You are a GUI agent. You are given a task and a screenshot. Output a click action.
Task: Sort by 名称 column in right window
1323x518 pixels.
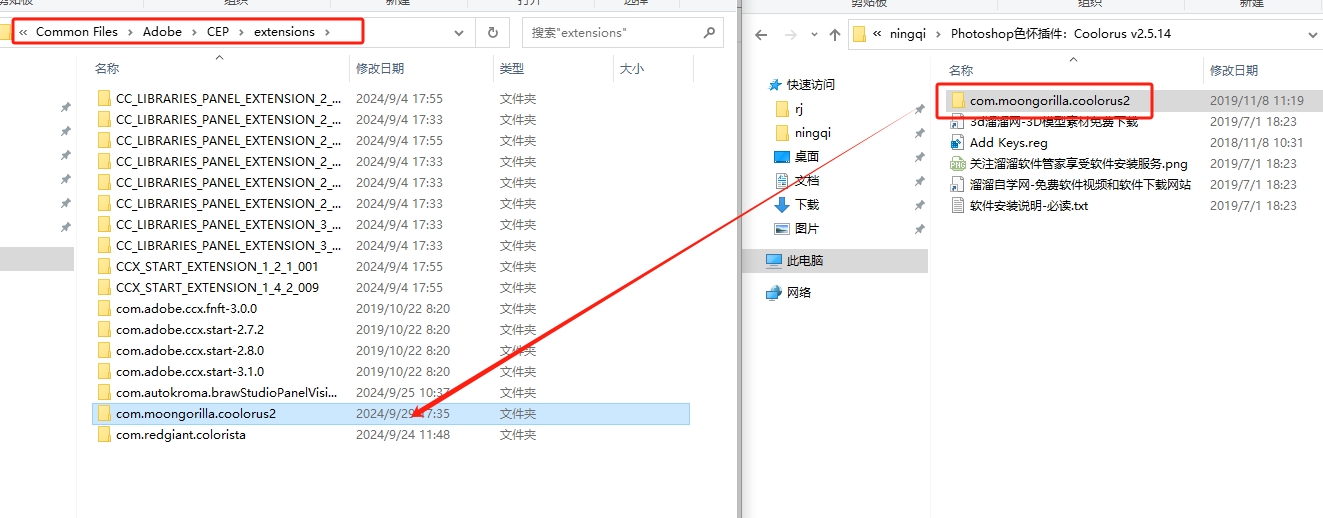[961, 71]
